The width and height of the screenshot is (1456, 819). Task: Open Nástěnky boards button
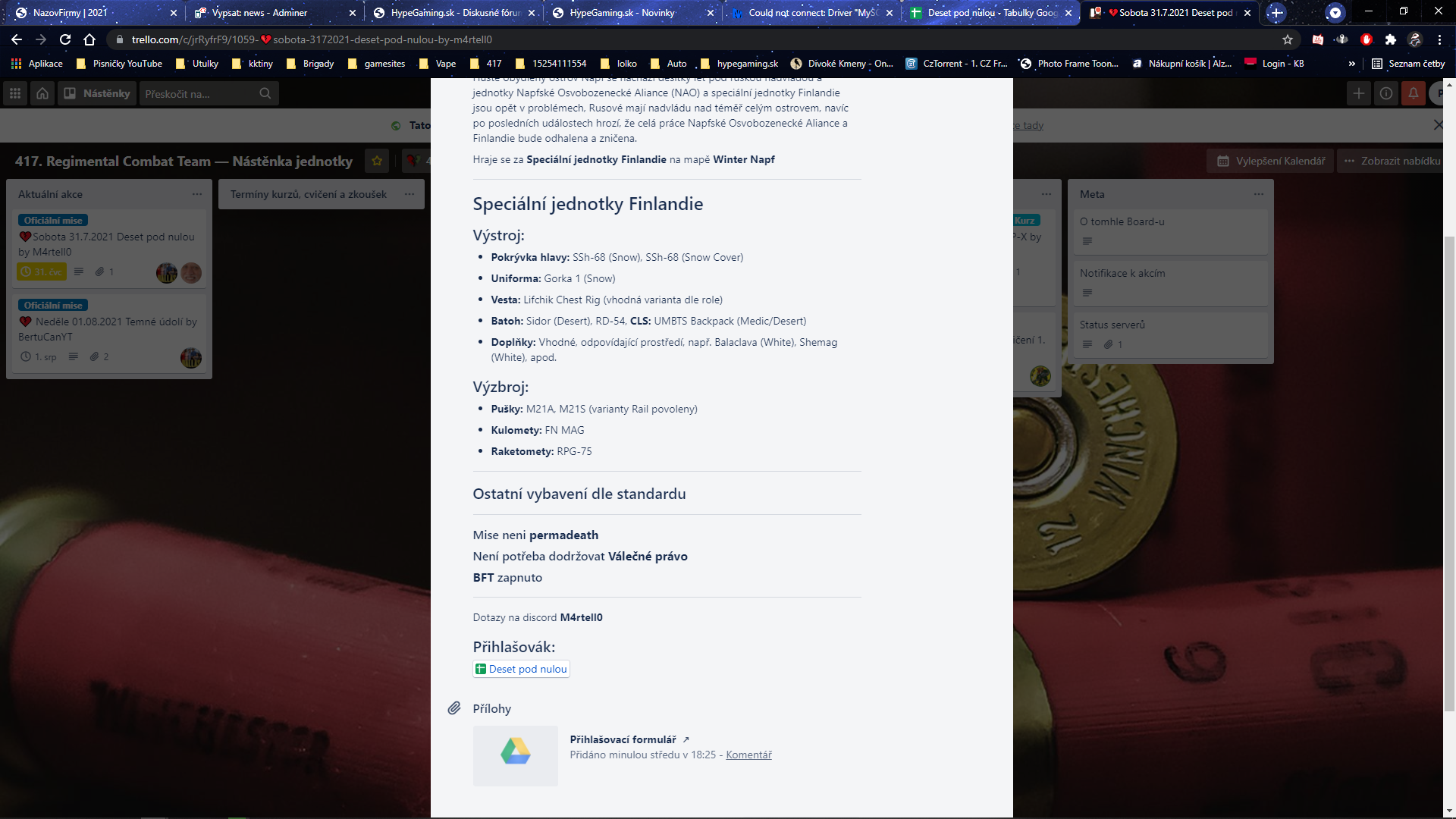[97, 93]
